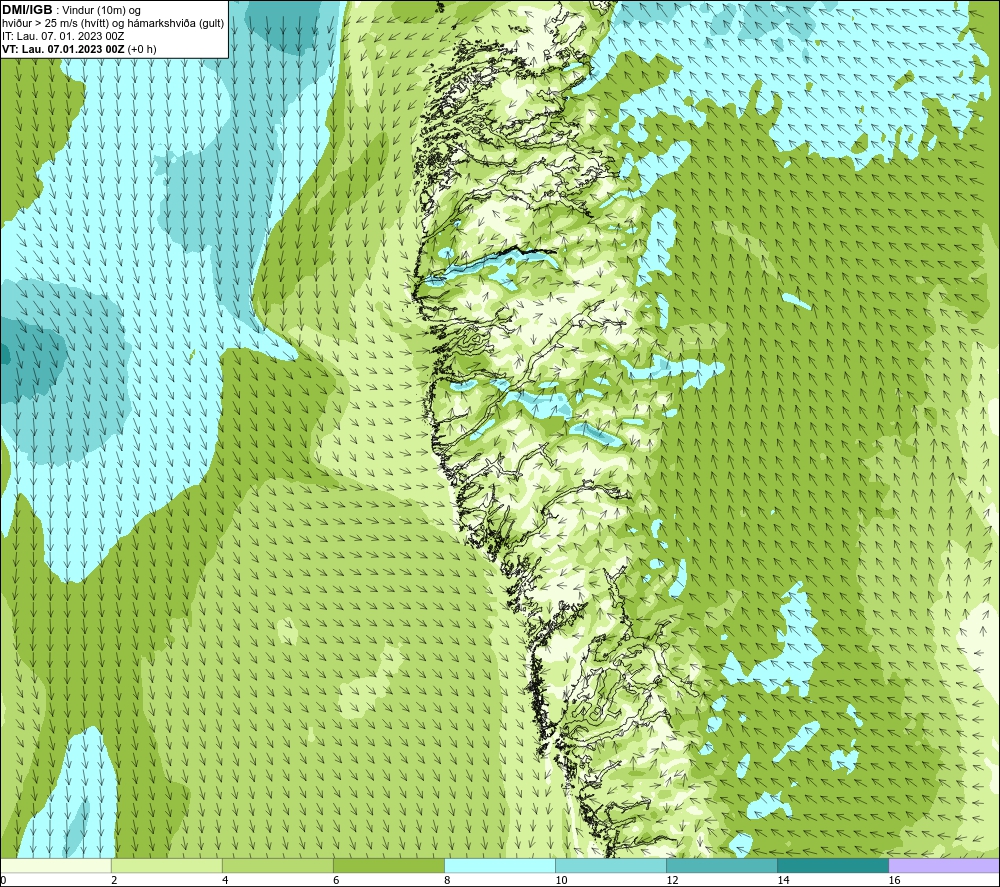Click the scale label '6'
Screen dimensions: 1000x887
pyautogui.click(x=336, y=880)
